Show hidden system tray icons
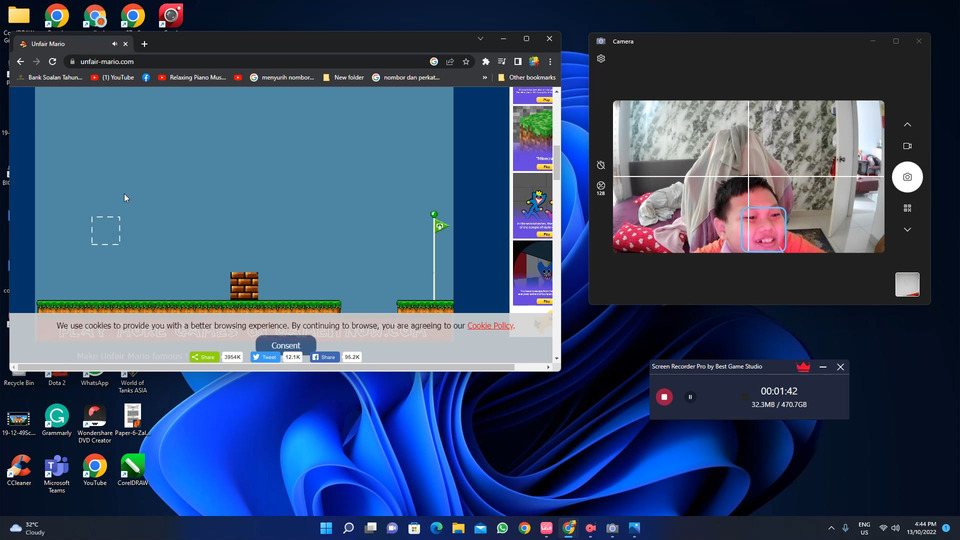The image size is (960, 540). (x=831, y=528)
